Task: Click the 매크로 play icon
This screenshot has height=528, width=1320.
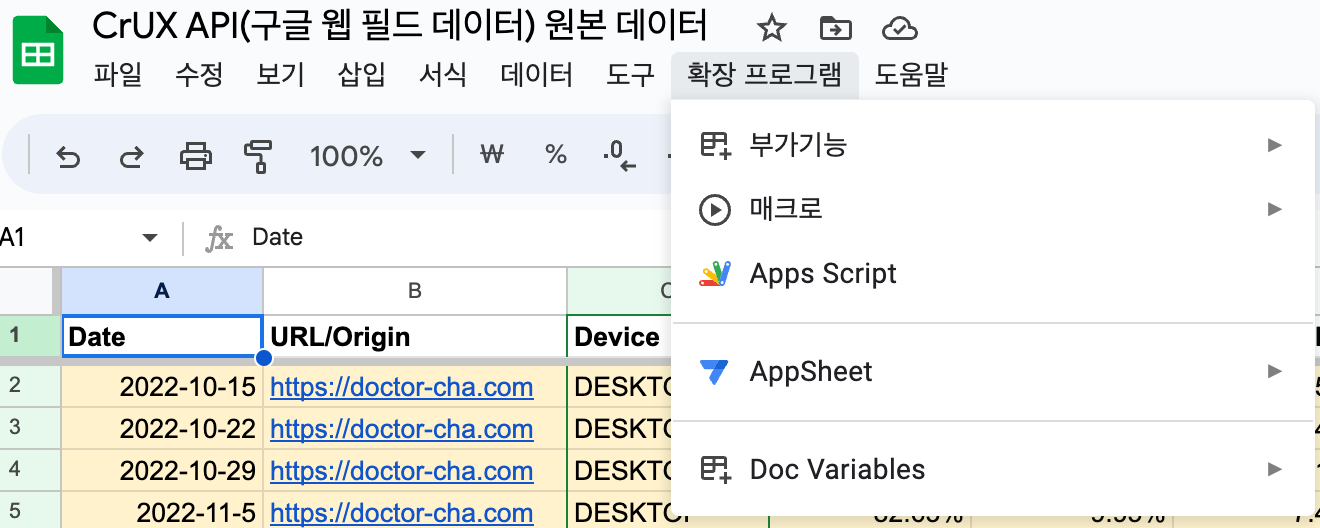Action: click(x=714, y=209)
